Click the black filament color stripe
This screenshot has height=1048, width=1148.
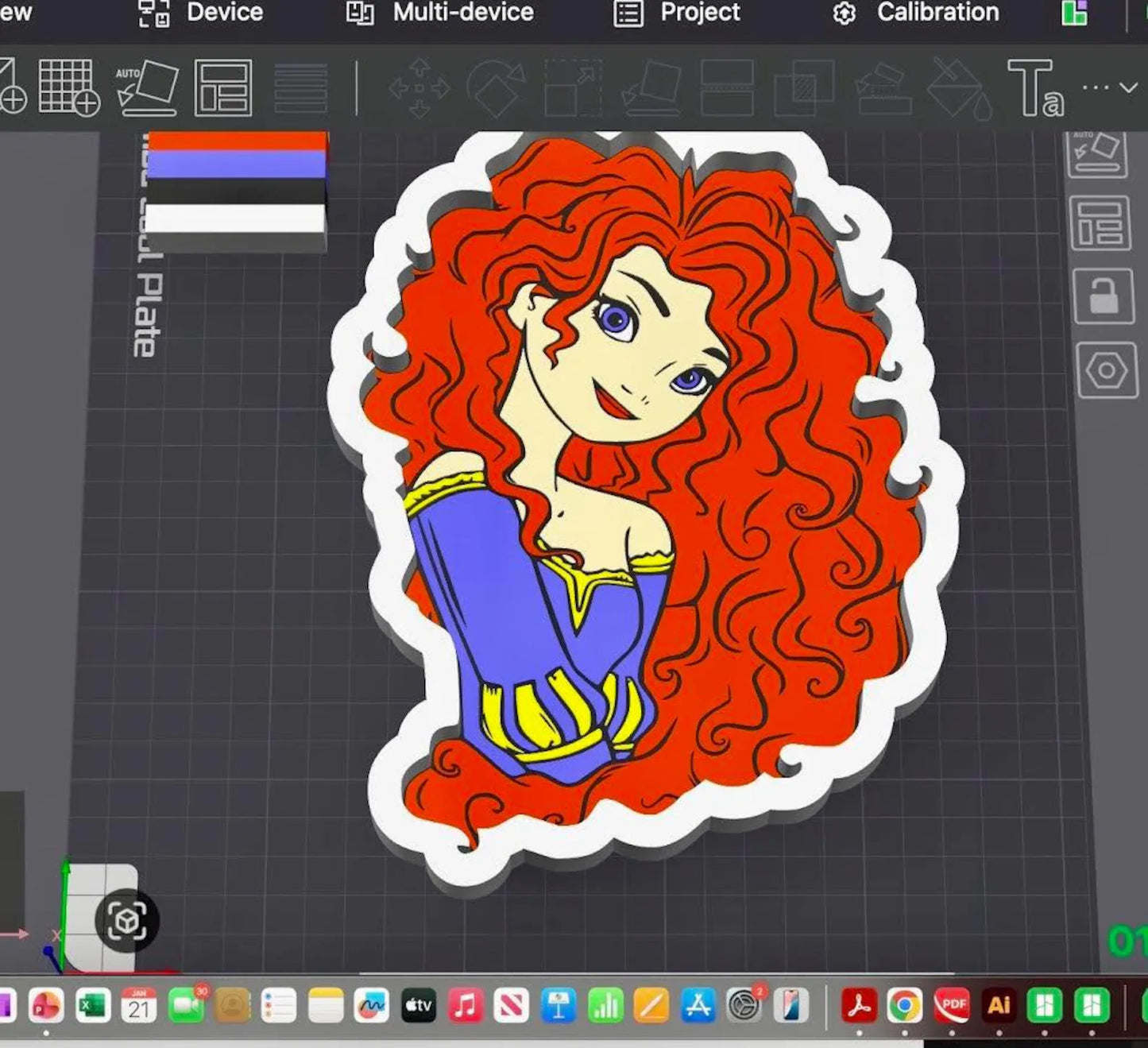(236, 191)
